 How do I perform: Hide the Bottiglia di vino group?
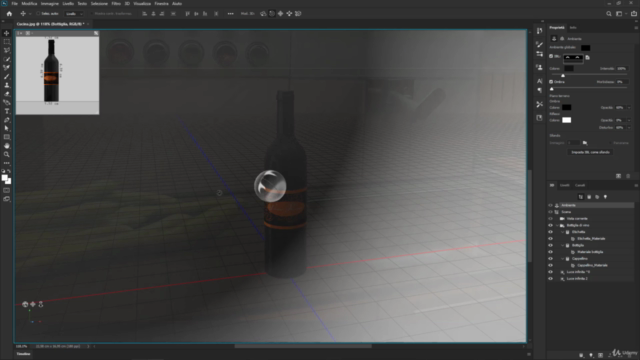550,225
